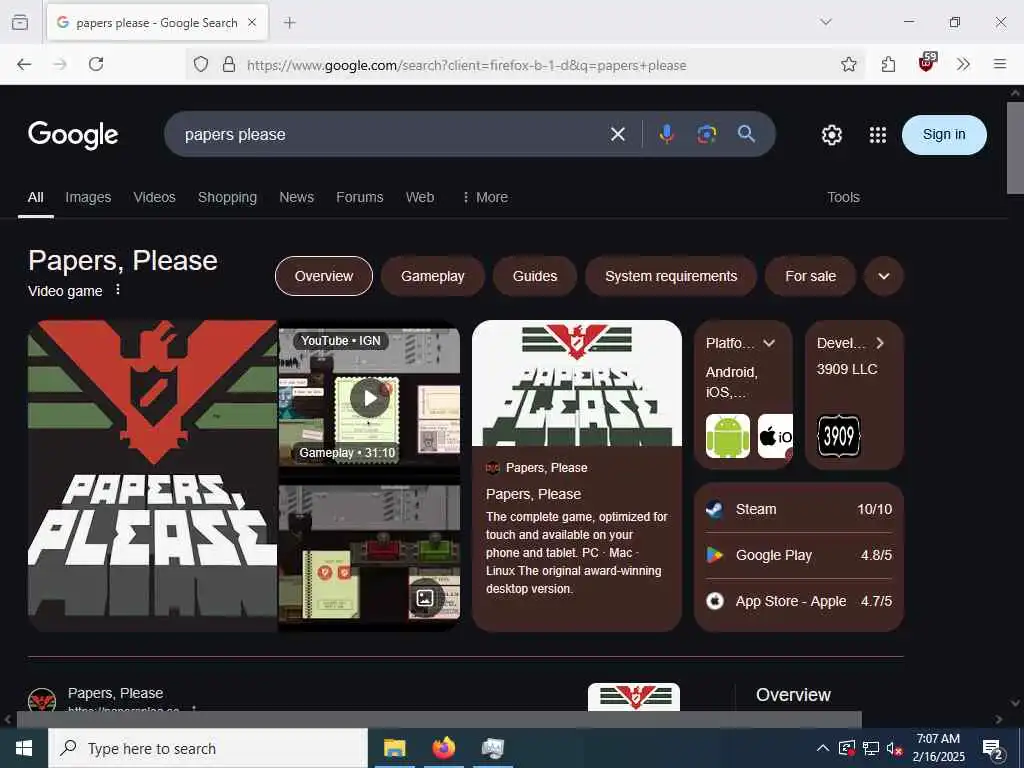Click page vertical scrollbar thumb

click(x=1015, y=148)
